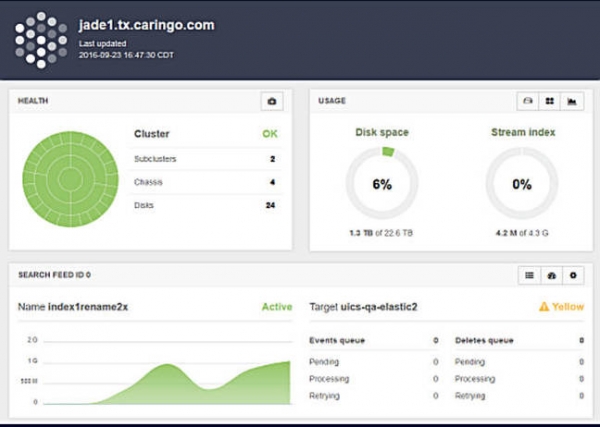Image resolution: width=600 pixels, height=427 pixels.
Task: Click the Active feed status label
Action: [276, 307]
